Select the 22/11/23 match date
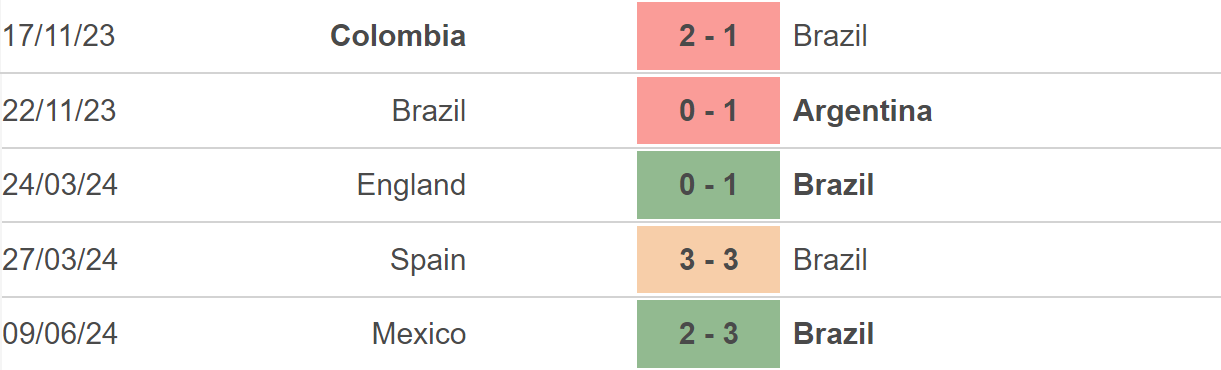1221x370 pixels. click(x=59, y=110)
